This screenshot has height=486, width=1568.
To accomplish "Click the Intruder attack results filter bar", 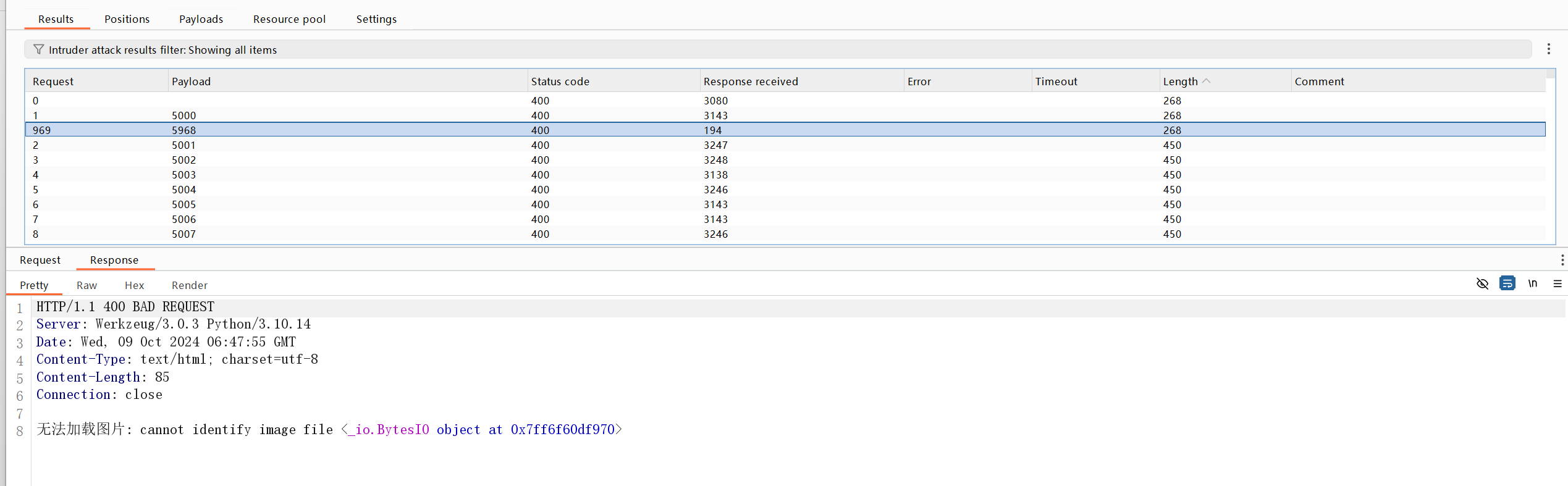I will 778,49.
